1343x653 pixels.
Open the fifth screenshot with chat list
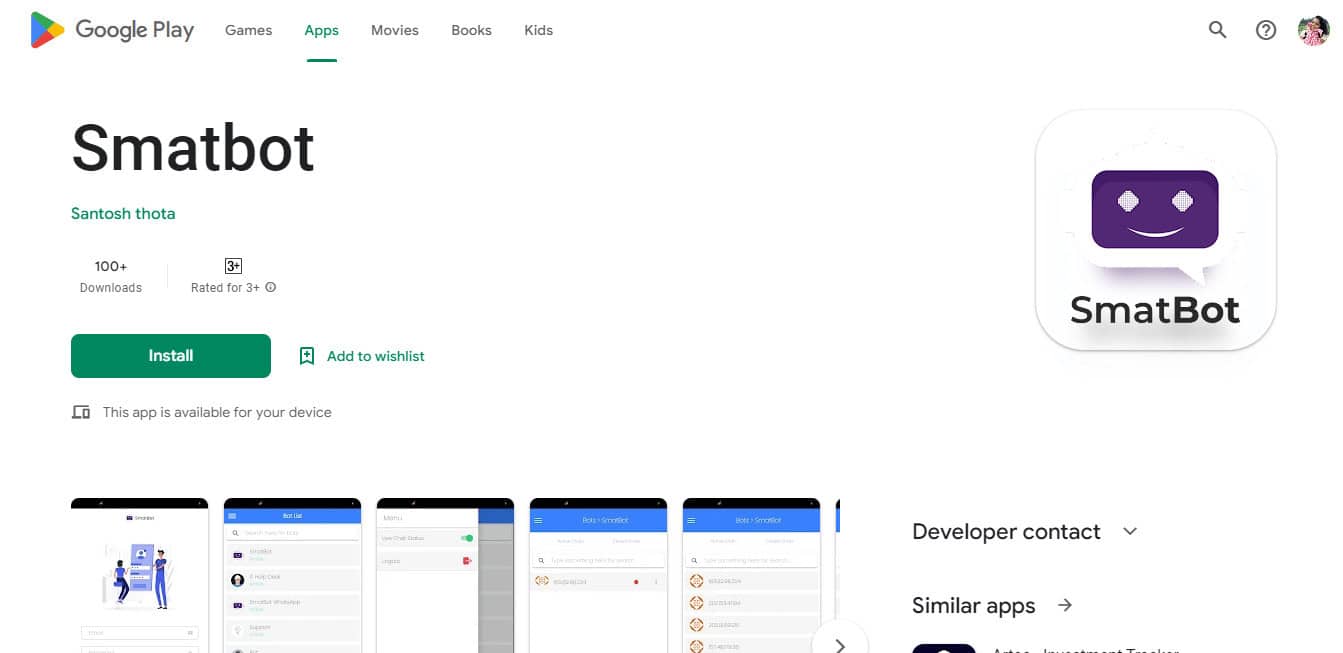(x=751, y=575)
